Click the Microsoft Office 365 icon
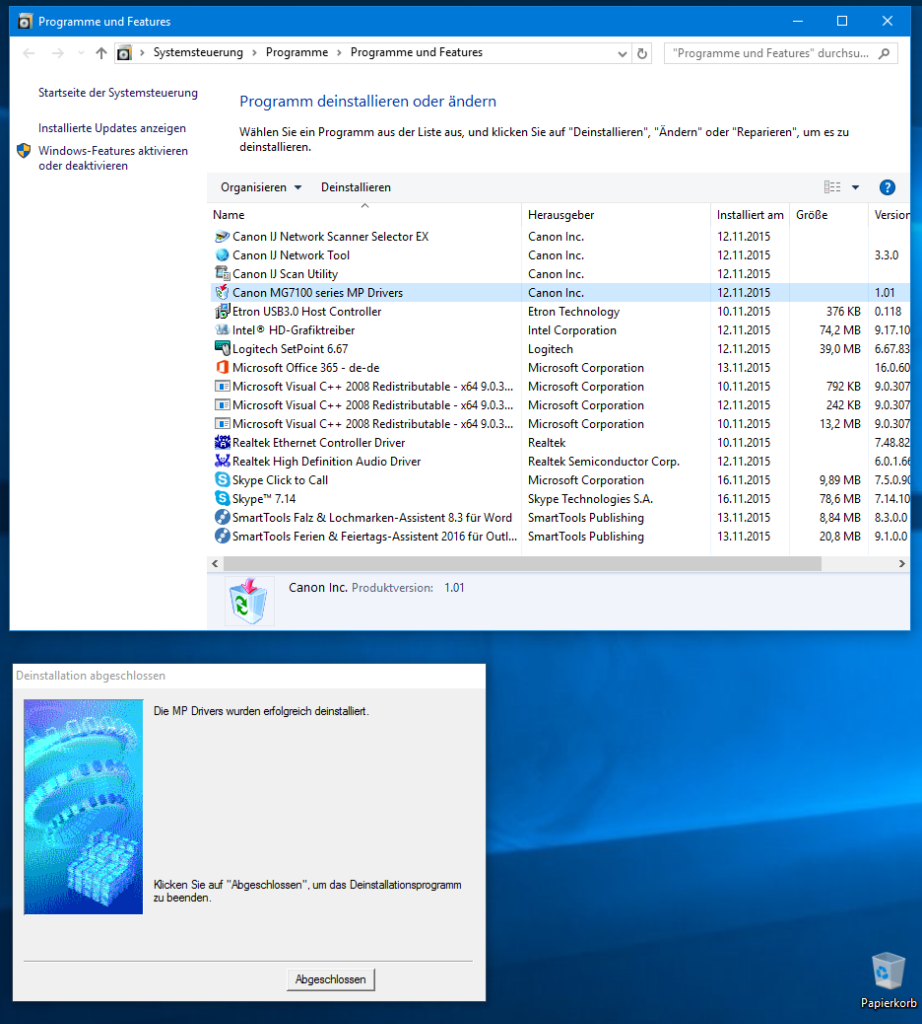The image size is (922, 1024). click(222, 368)
